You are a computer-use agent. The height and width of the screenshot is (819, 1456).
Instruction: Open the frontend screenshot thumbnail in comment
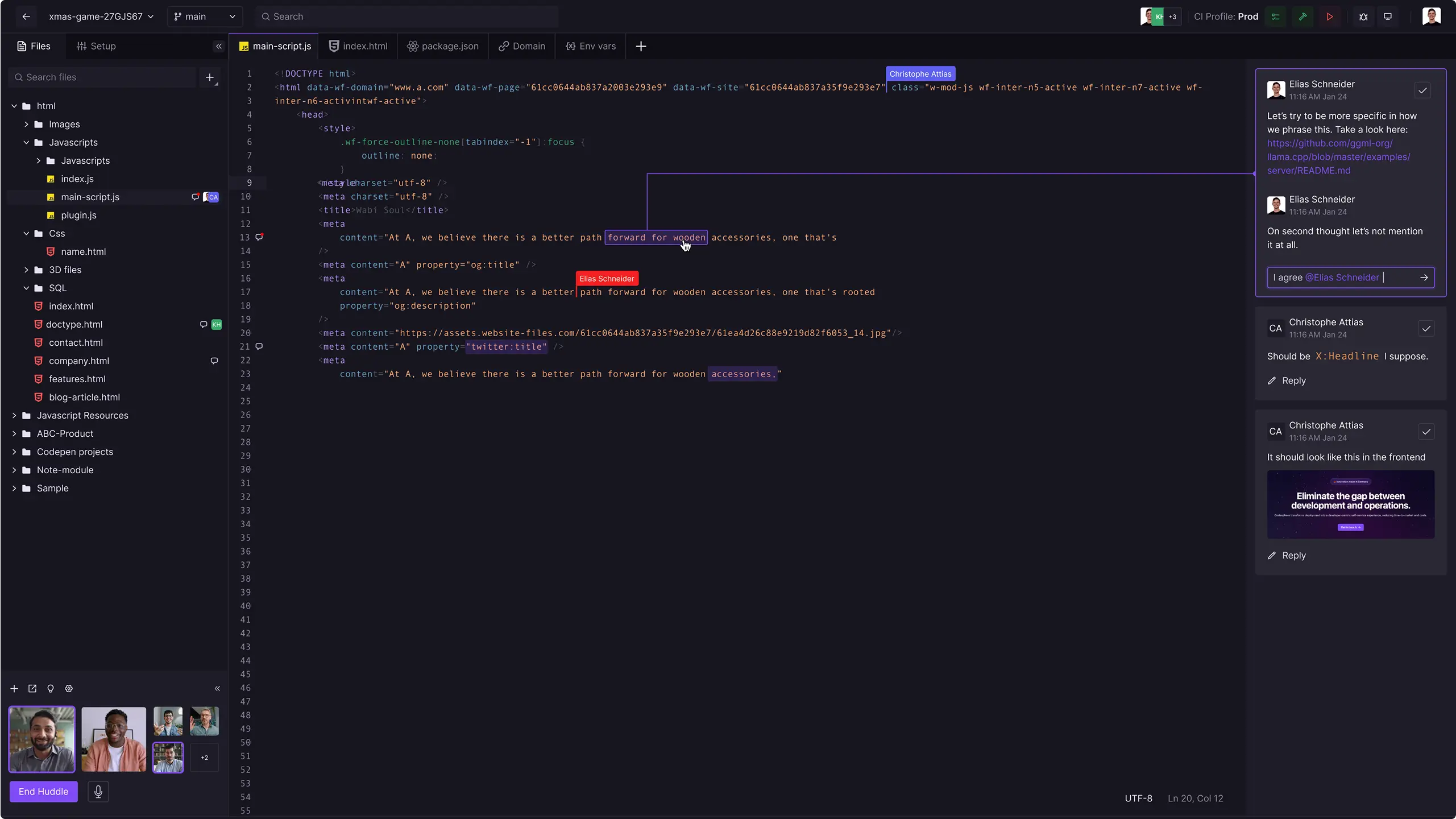[1350, 504]
